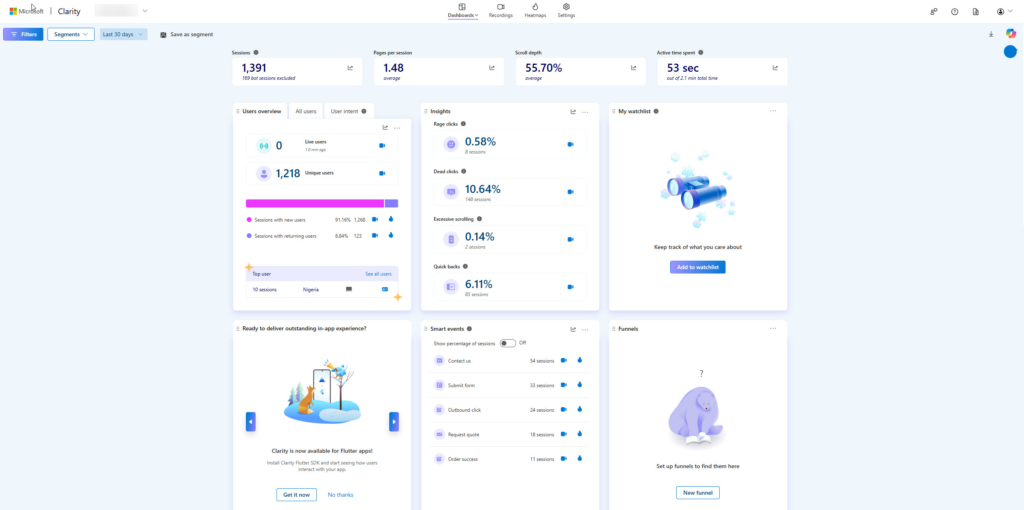Screen dimensions: 1024x510
Task: Open top user's session recording card icon
Action: tap(385, 289)
